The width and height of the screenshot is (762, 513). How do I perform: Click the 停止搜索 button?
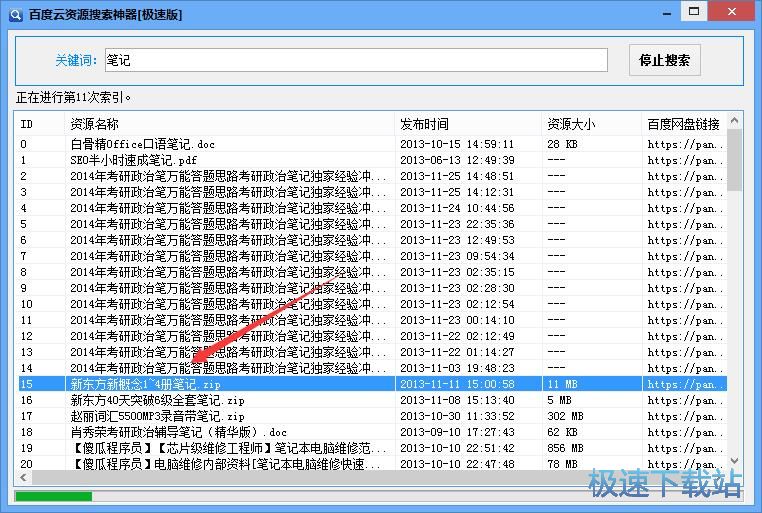coord(664,60)
